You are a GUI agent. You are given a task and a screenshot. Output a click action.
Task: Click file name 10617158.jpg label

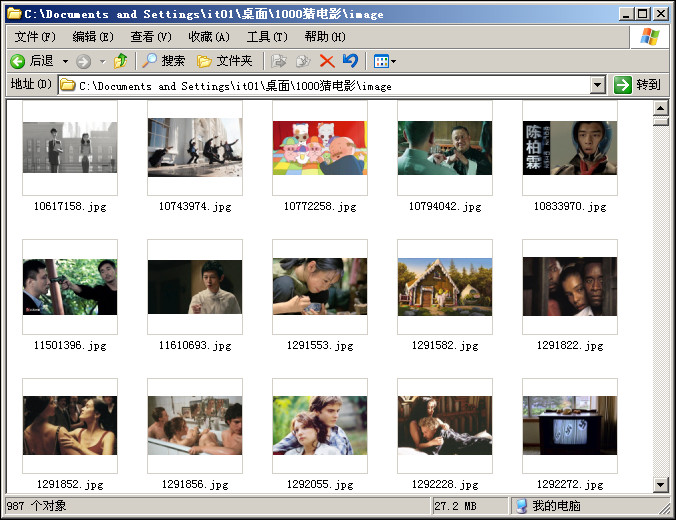[70, 207]
